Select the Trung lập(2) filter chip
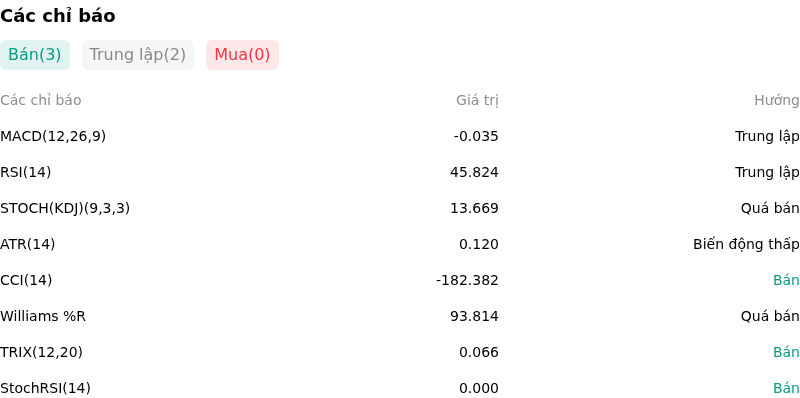This screenshot has width=800, height=398. click(x=138, y=55)
